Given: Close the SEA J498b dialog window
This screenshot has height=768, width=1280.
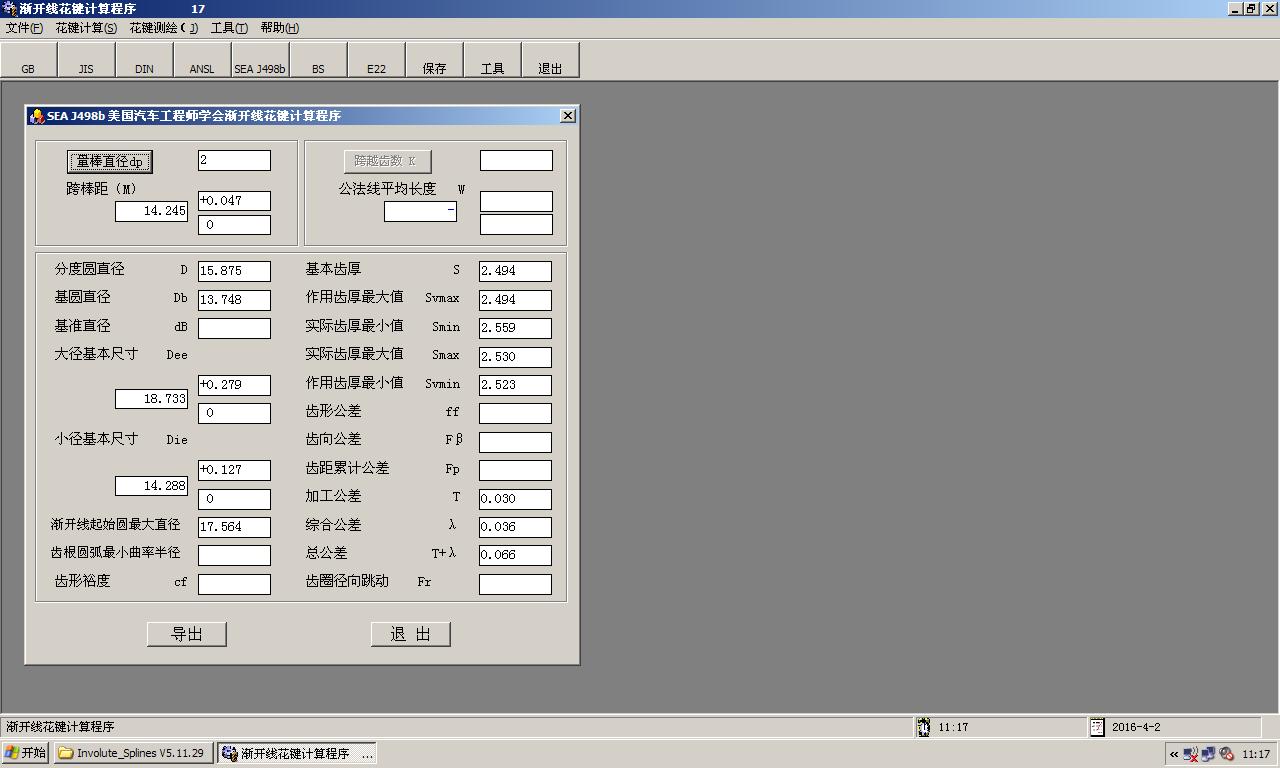Looking at the screenshot, I should click(568, 116).
